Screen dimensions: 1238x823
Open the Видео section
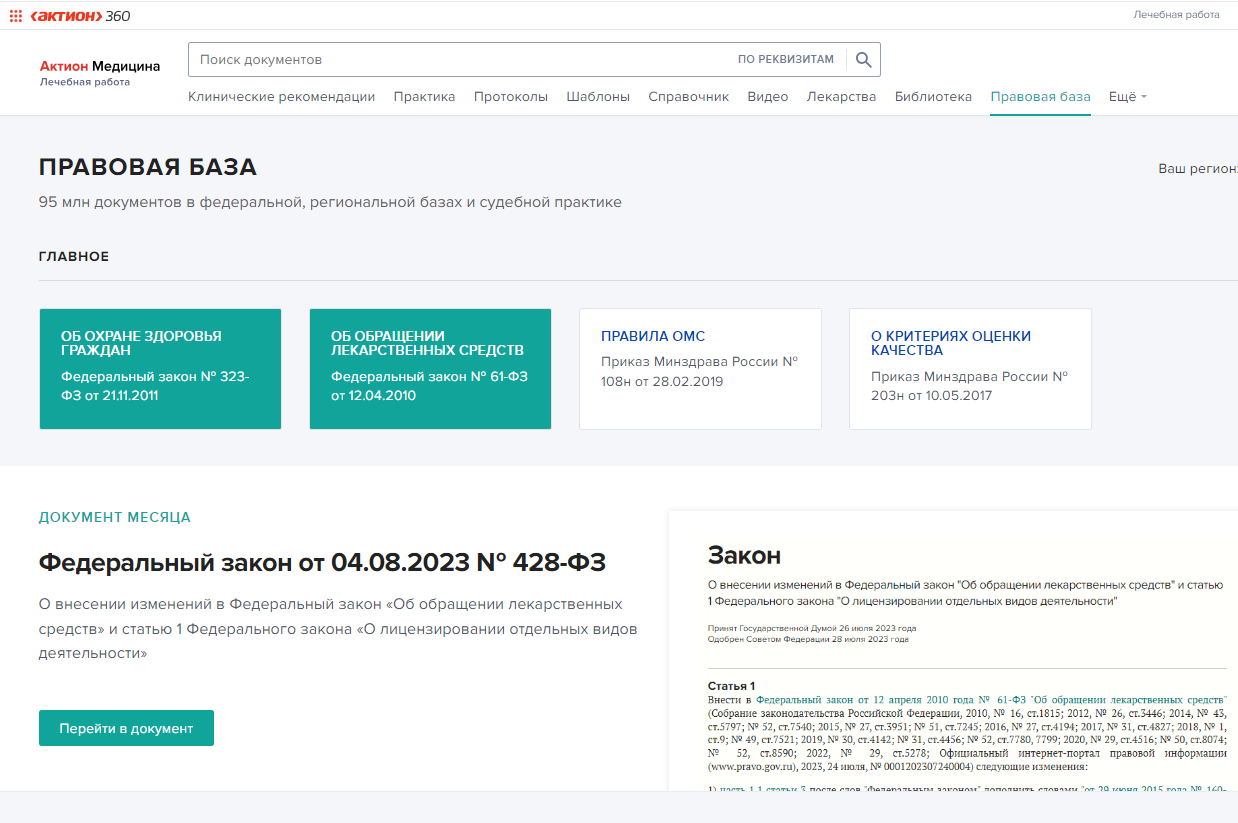768,97
